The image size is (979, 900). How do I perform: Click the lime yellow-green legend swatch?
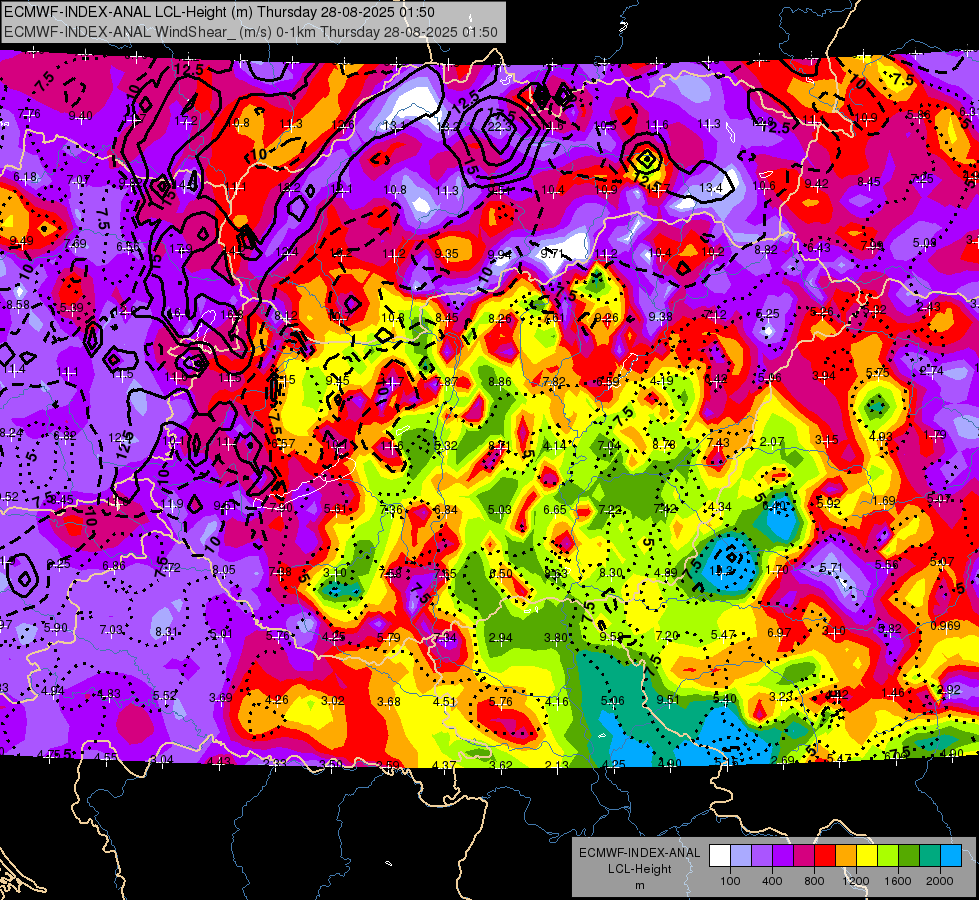(888, 856)
